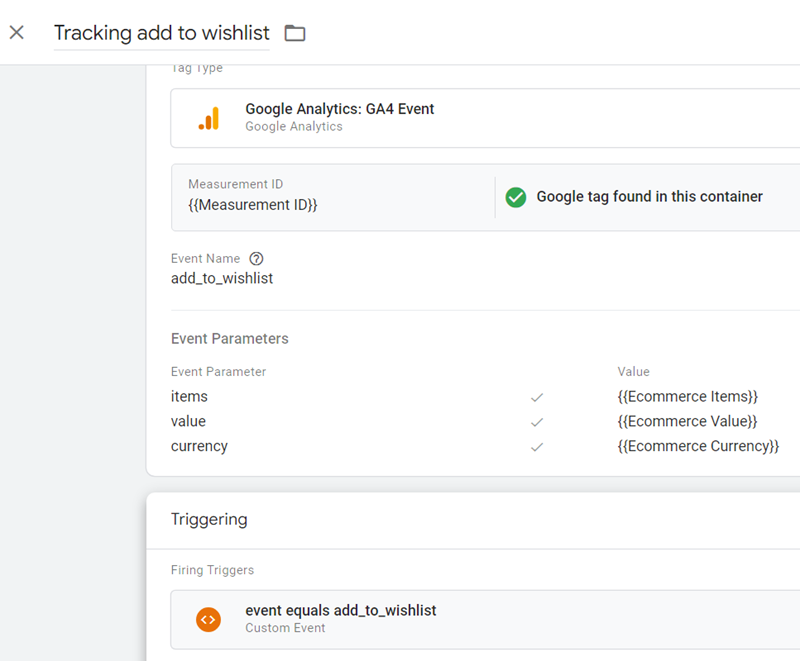800x661 pixels.
Task: Click the Google Analytics logo in Tag Type
Action: [209, 116]
